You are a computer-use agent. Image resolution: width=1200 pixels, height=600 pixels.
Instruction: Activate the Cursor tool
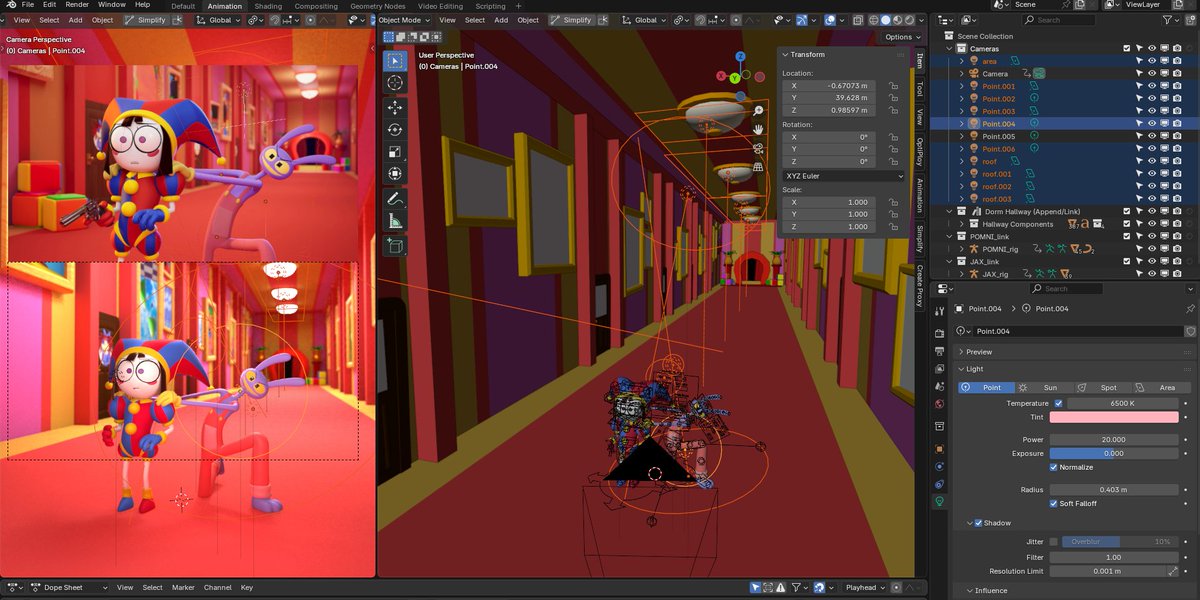click(395, 83)
